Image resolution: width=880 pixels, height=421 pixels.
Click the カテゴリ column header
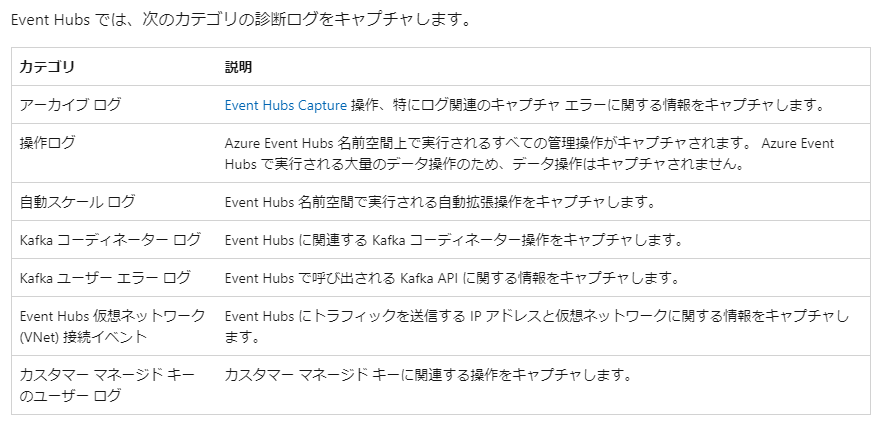click(47, 67)
